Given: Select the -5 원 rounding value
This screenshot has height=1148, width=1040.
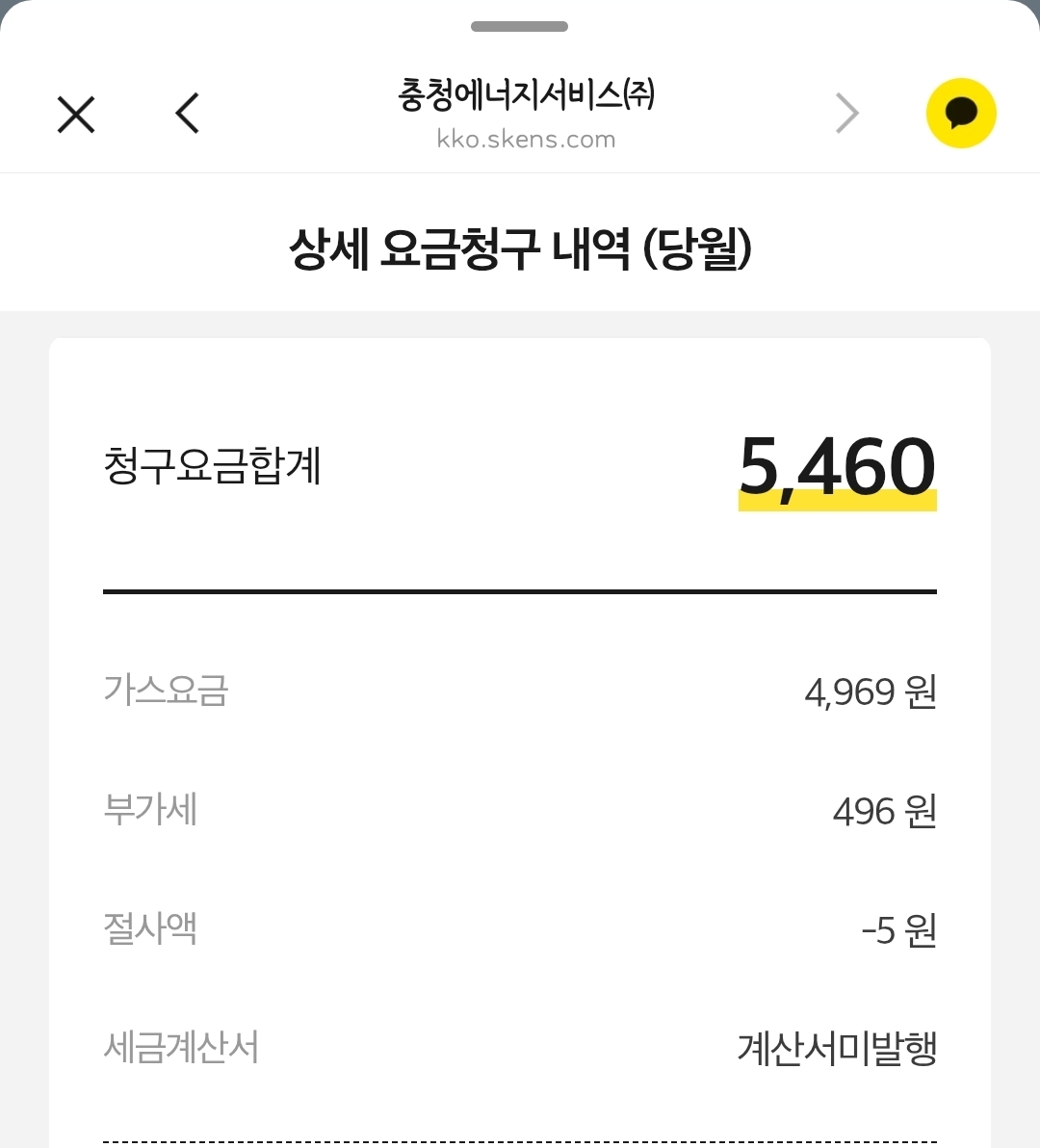Looking at the screenshot, I should 898,930.
